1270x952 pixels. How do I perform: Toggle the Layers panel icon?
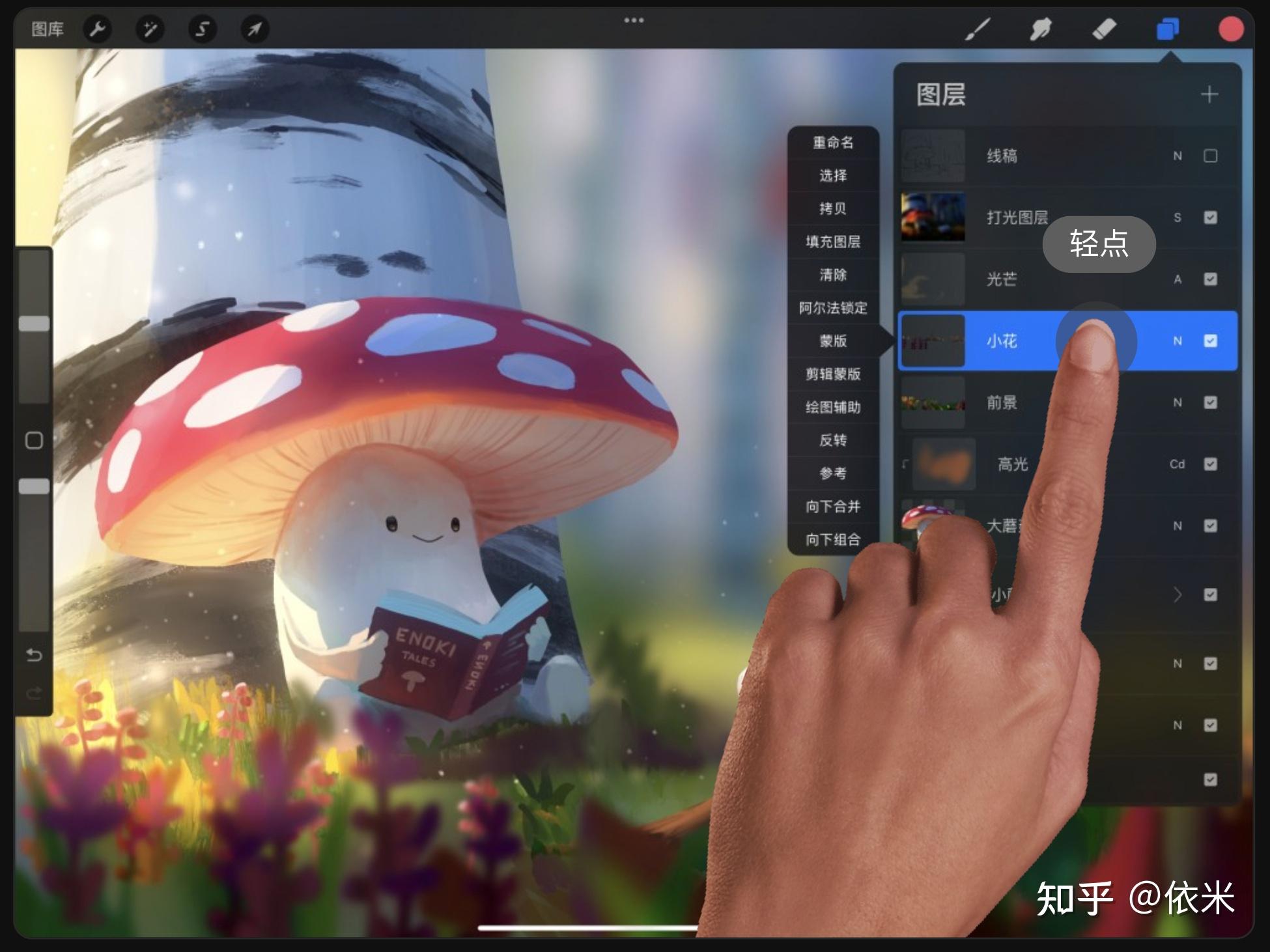[x=1167, y=29]
